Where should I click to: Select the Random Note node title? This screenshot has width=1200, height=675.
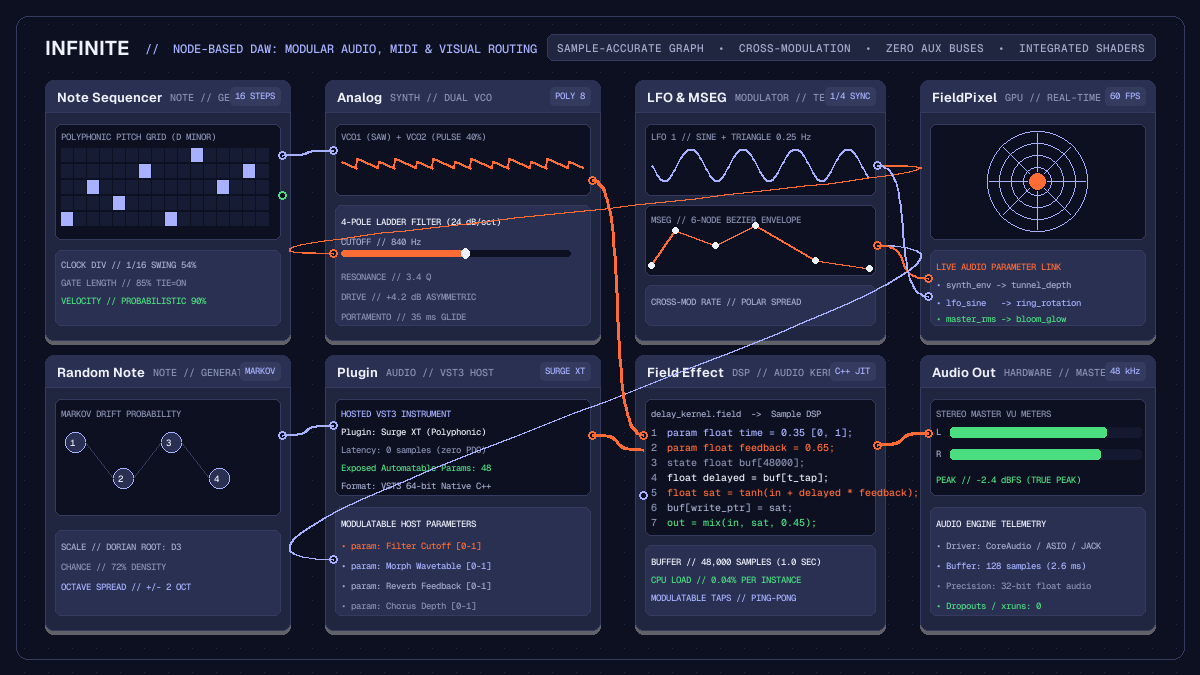pos(101,372)
